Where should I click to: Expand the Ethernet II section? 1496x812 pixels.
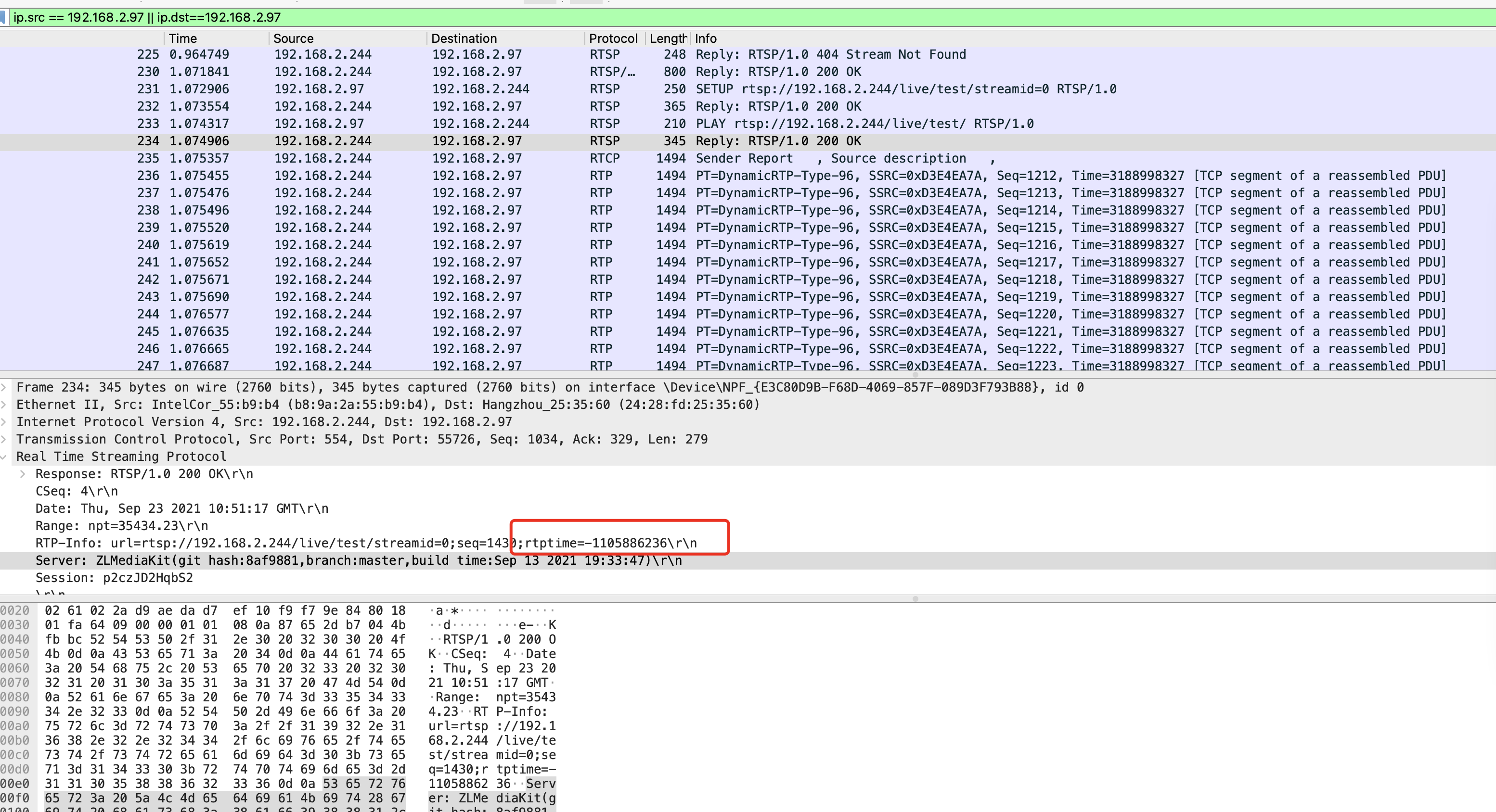[x=4, y=405]
